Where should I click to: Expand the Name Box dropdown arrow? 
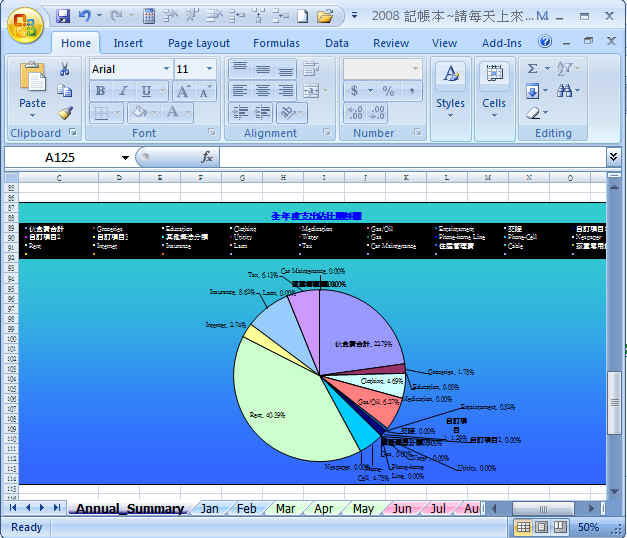pyautogui.click(x=125, y=158)
